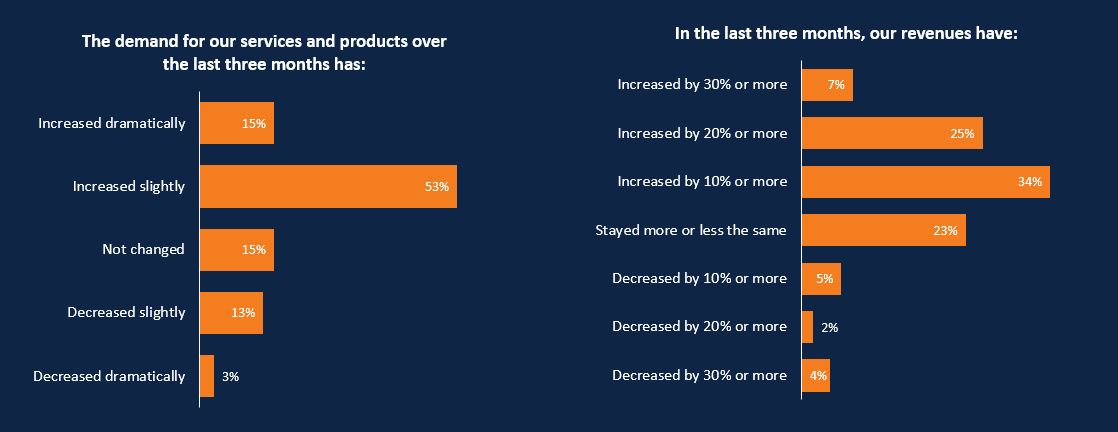Click the Stayed more or less the same label
1118x432 pixels.
click(691, 230)
